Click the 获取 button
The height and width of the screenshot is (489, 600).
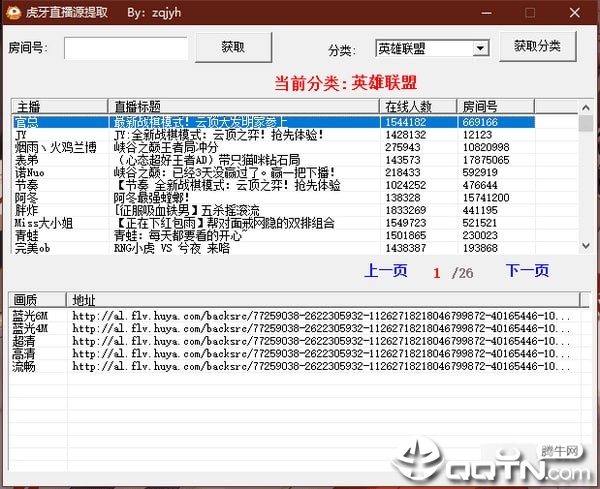click(x=233, y=47)
